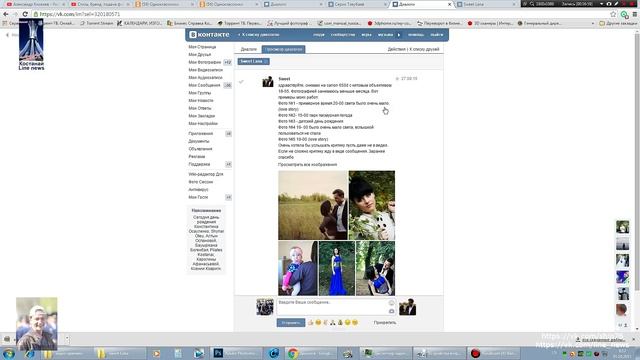The height and width of the screenshot is (360, 640).
Task: Open the couple in forest photo thumbnail
Action: tap(376, 268)
